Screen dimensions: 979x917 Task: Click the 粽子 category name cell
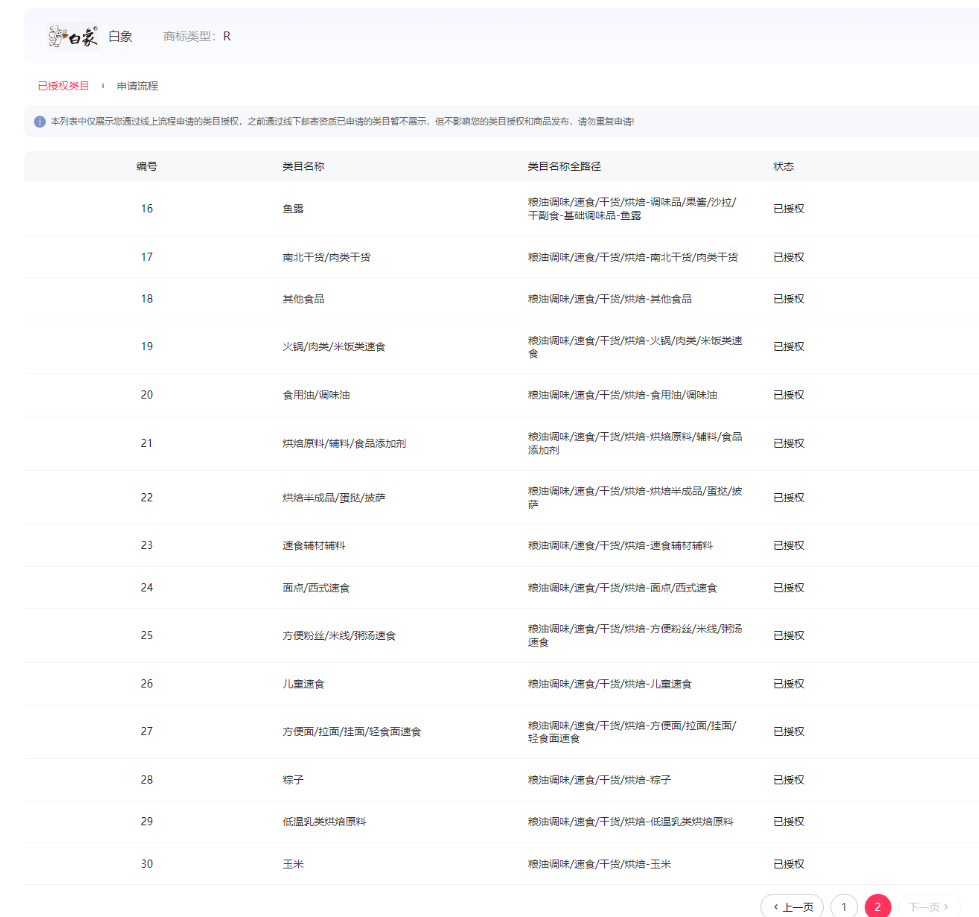[293, 780]
